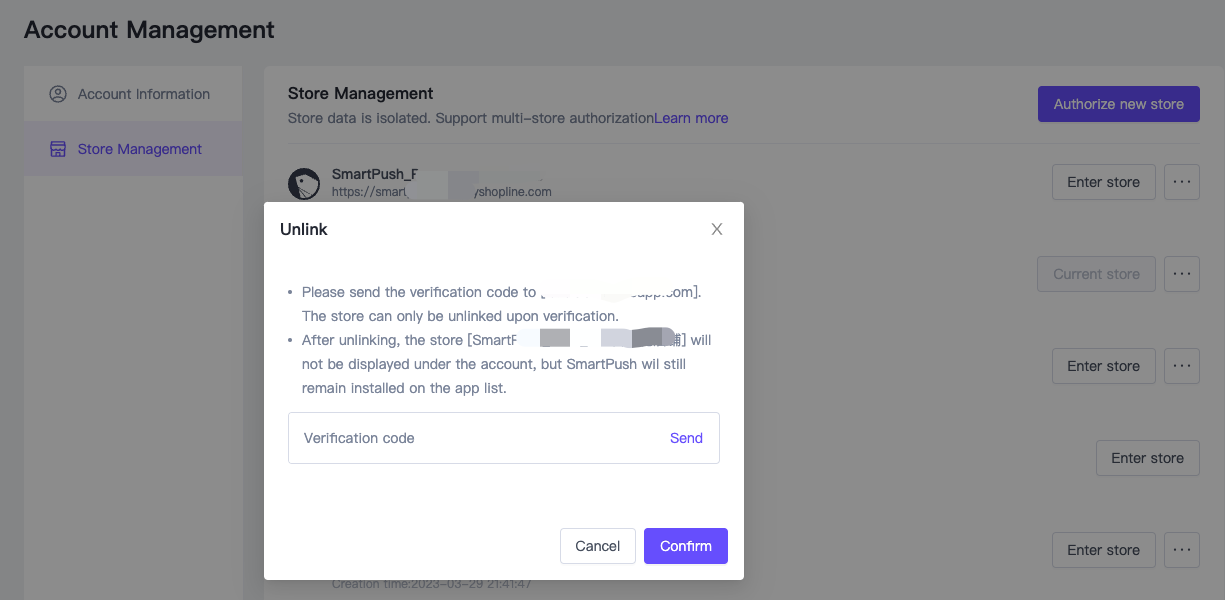
Task: Open more options next to Current store
Action: pyautogui.click(x=1182, y=274)
